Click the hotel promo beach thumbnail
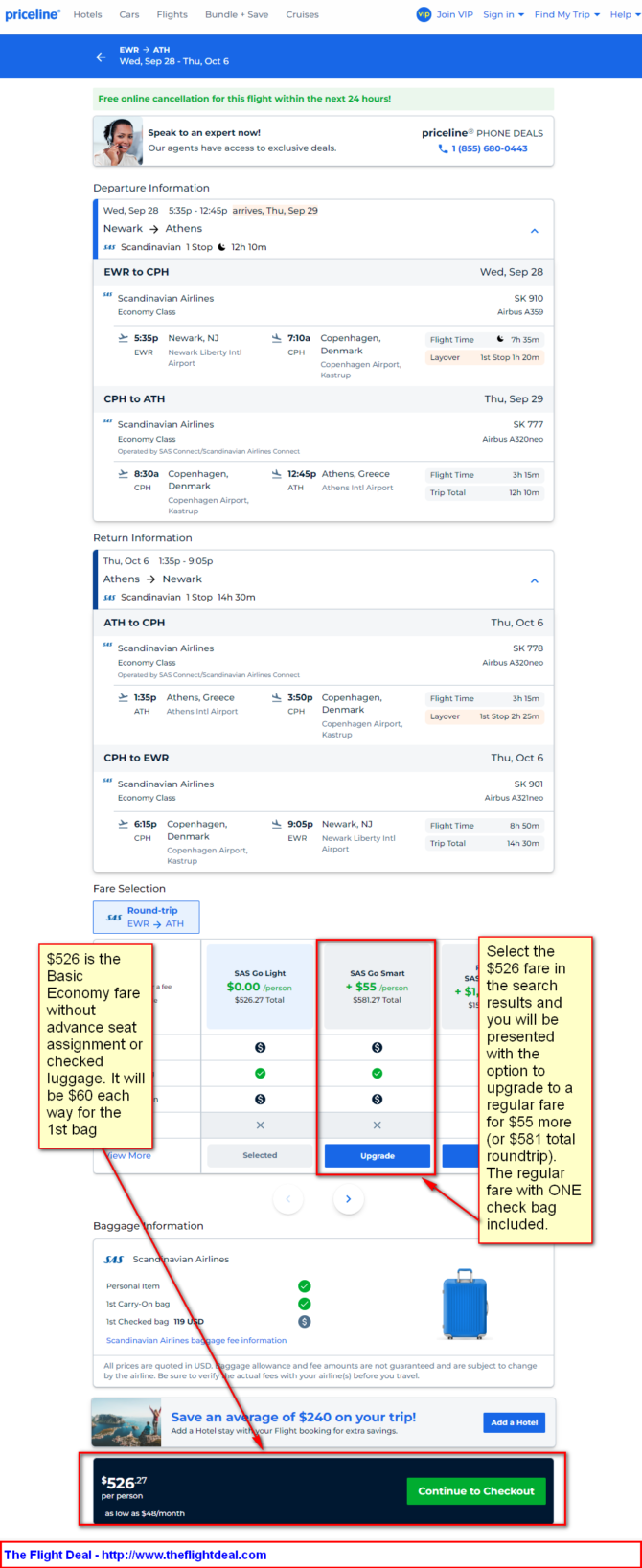Viewport: 642px width, 1568px height. [x=127, y=1422]
